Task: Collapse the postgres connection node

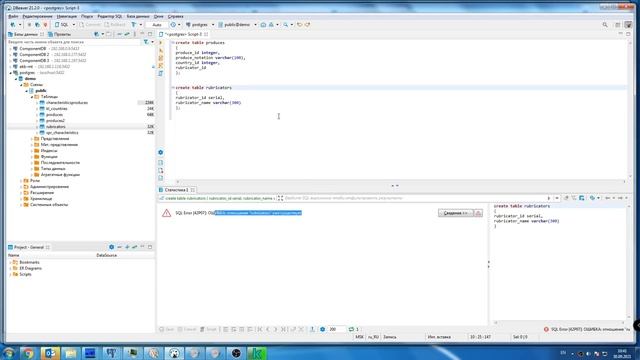Action: [x=10, y=73]
